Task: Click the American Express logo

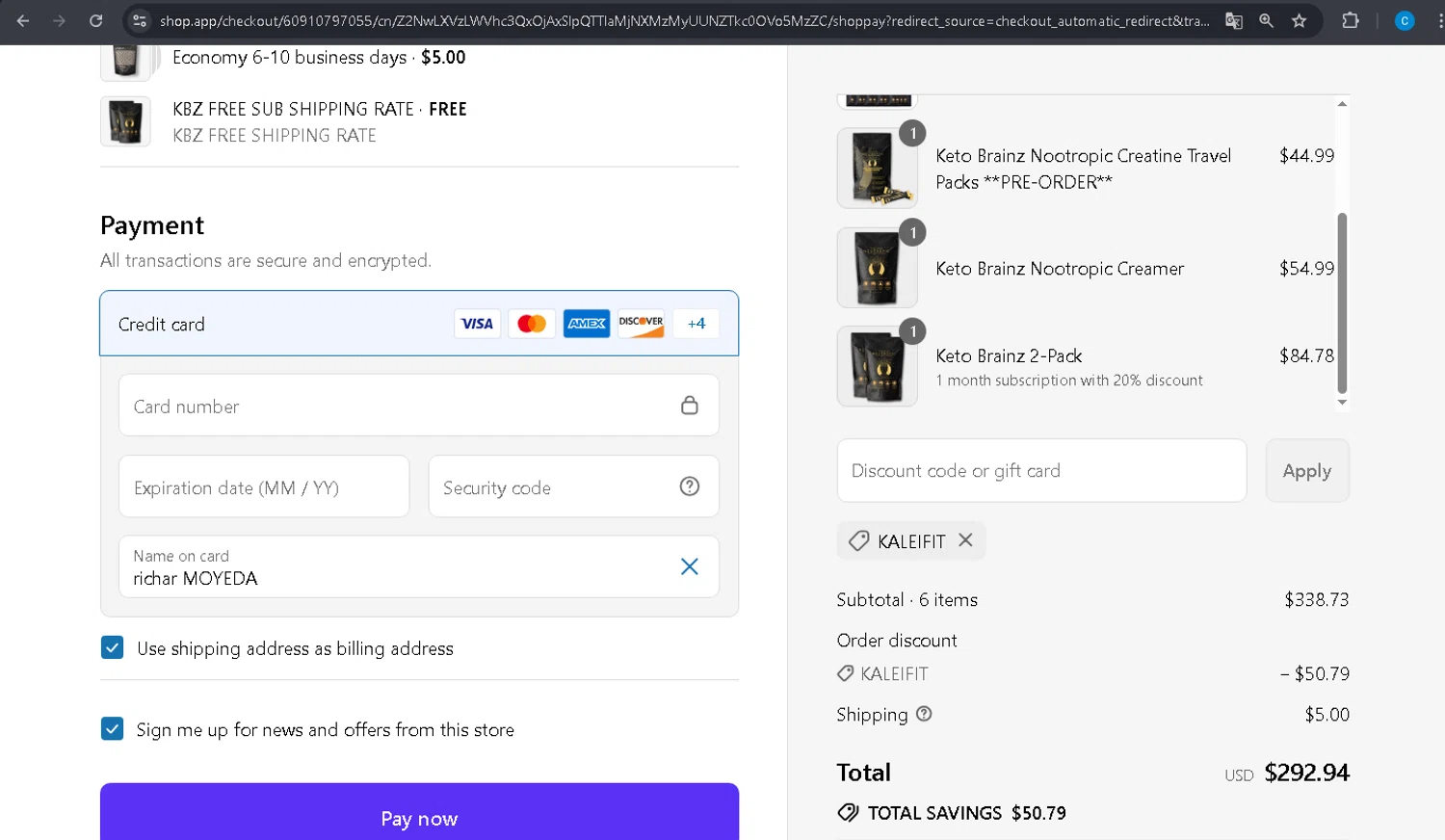Action: (587, 324)
